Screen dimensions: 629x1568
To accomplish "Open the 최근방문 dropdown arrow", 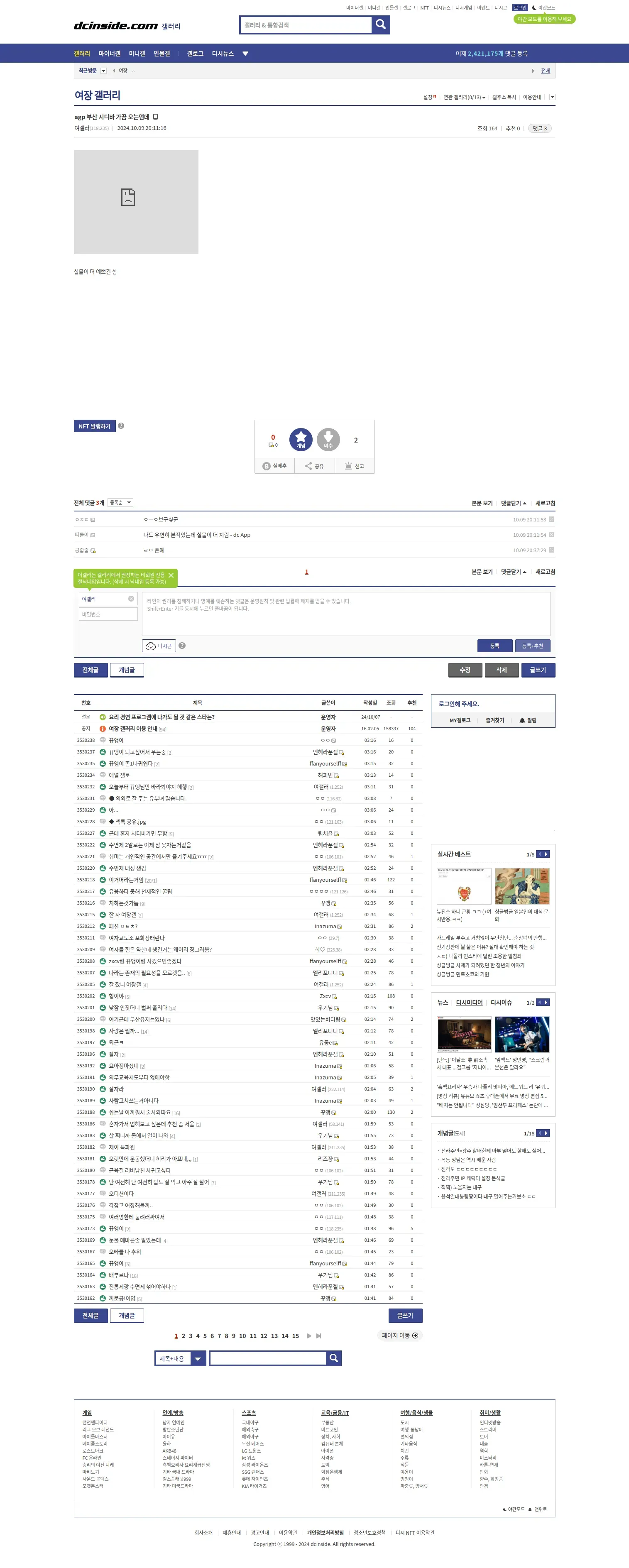I will click(x=103, y=71).
